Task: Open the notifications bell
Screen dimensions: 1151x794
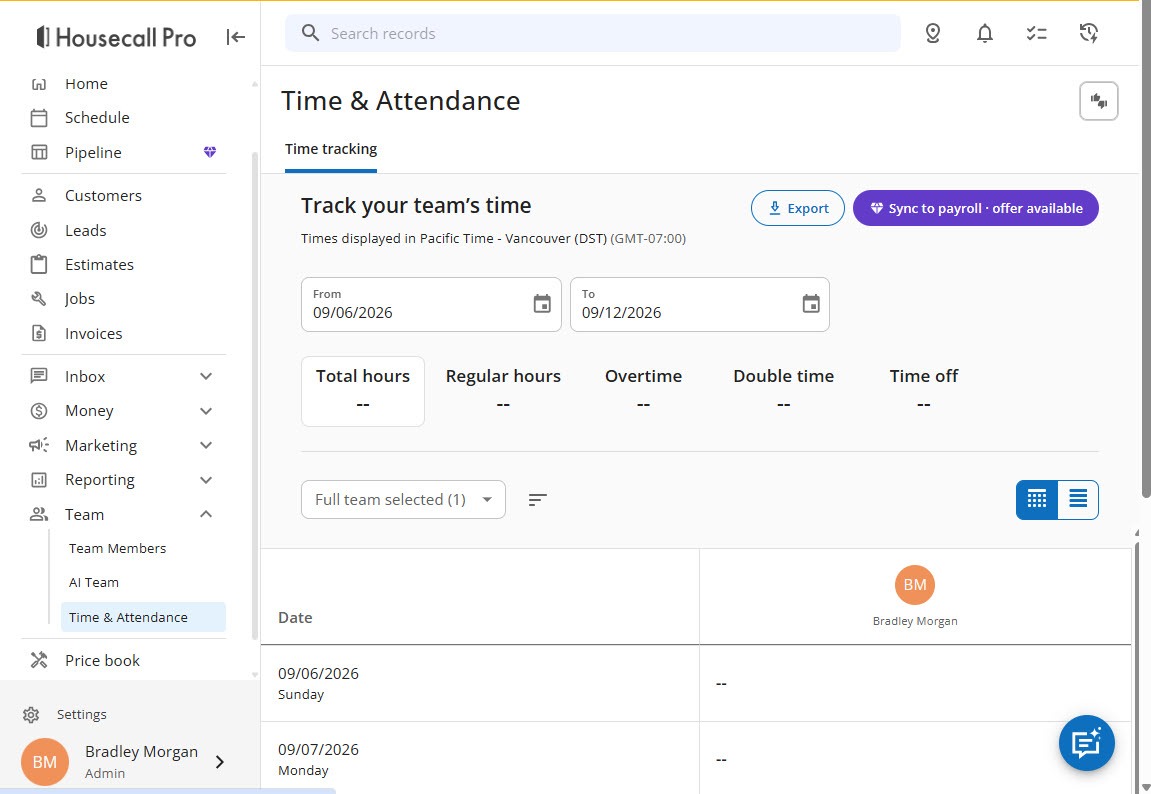Action: point(984,33)
